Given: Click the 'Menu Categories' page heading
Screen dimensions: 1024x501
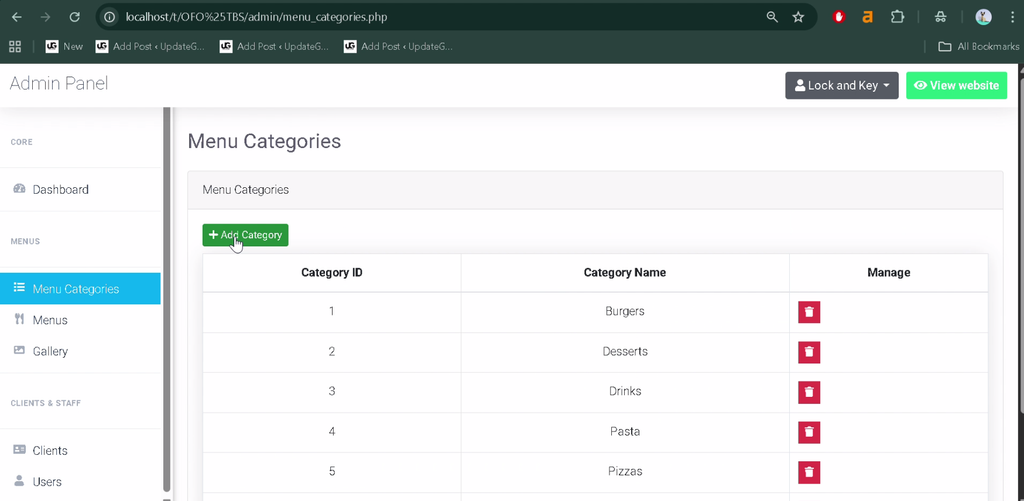Looking at the screenshot, I should (264, 141).
